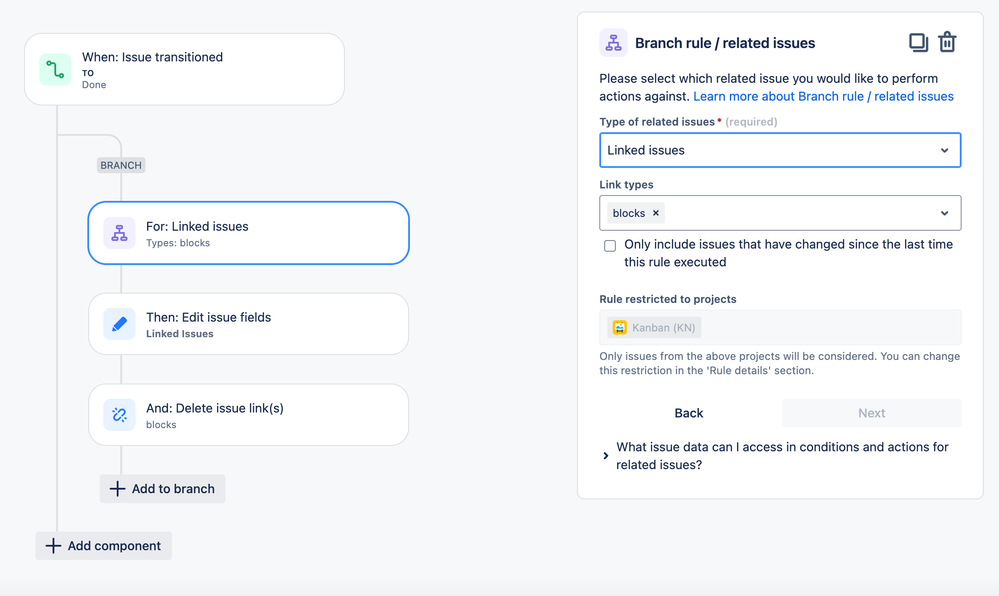Delete component with the trash icon
The image size is (999, 596).
coord(947,42)
